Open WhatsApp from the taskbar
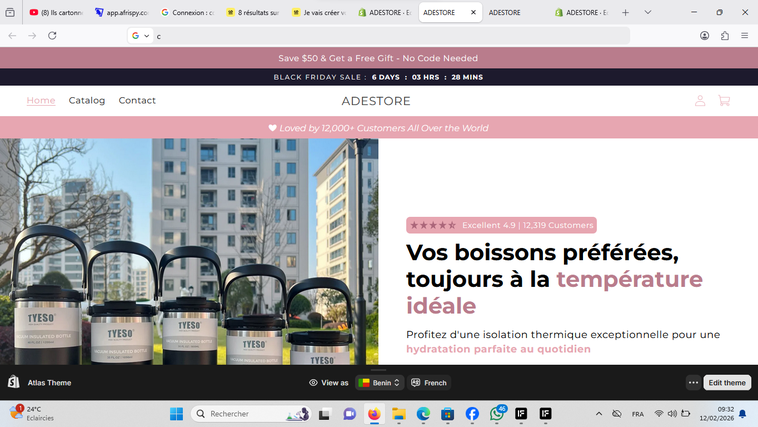The width and height of the screenshot is (758, 427). [x=497, y=414]
